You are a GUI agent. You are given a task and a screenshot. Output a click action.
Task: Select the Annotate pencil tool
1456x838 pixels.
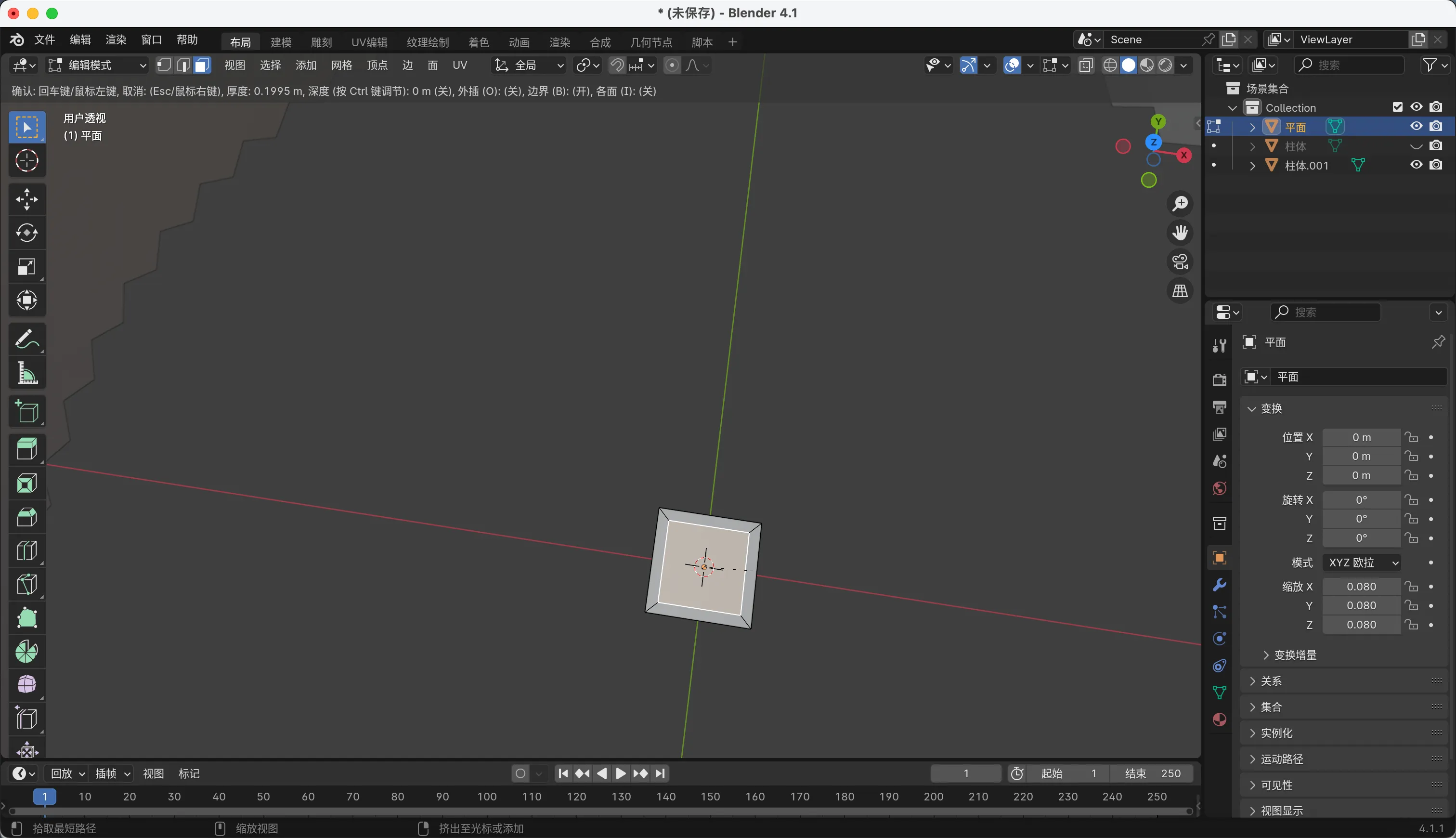pos(26,340)
